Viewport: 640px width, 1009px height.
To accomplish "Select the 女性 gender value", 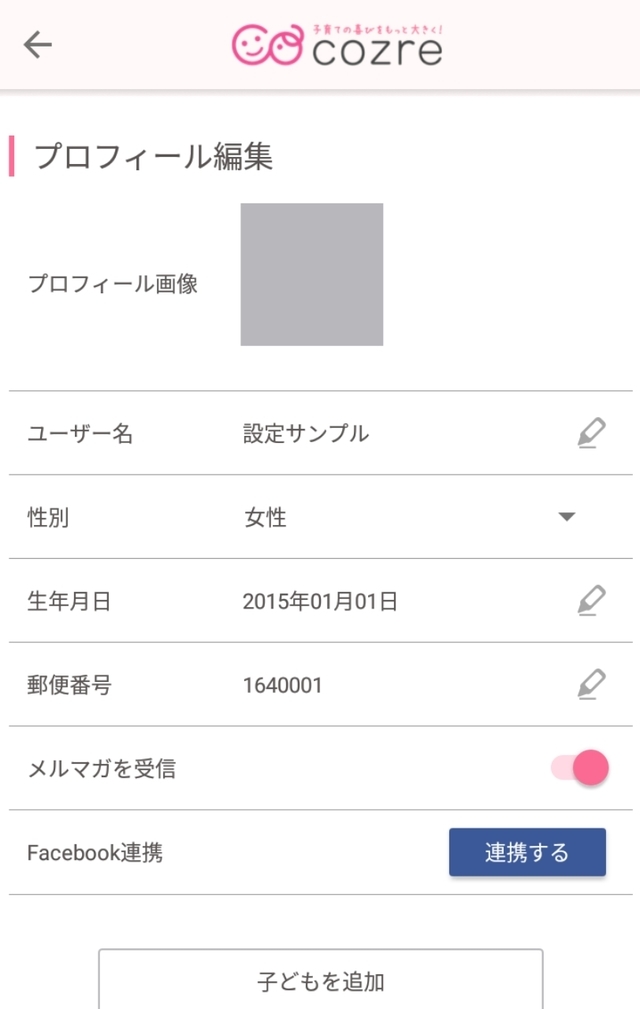I will click(266, 517).
